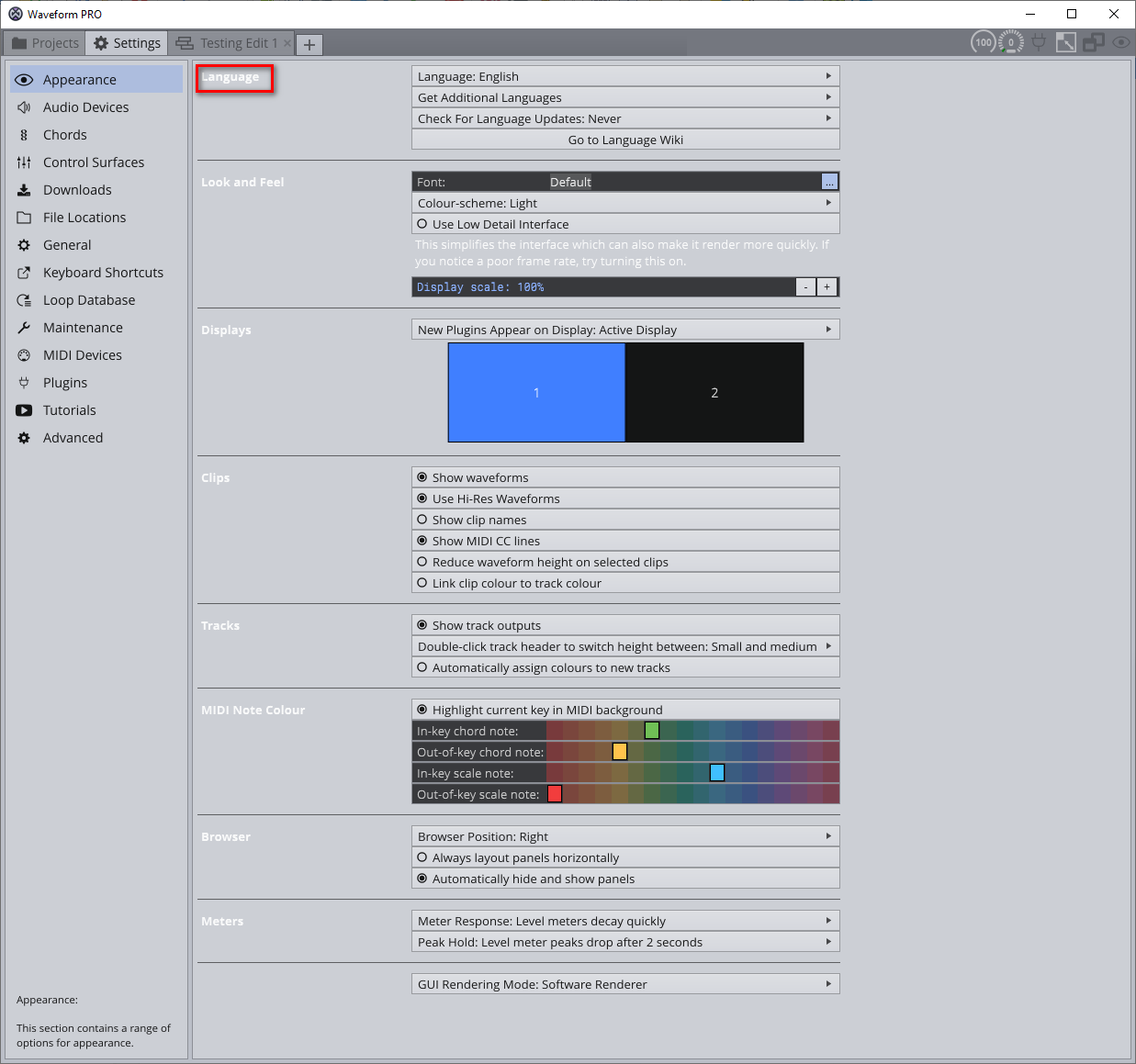Open Peak Hold dropdown
This screenshot has width=1136, height=1064.
tap(625, 942)
